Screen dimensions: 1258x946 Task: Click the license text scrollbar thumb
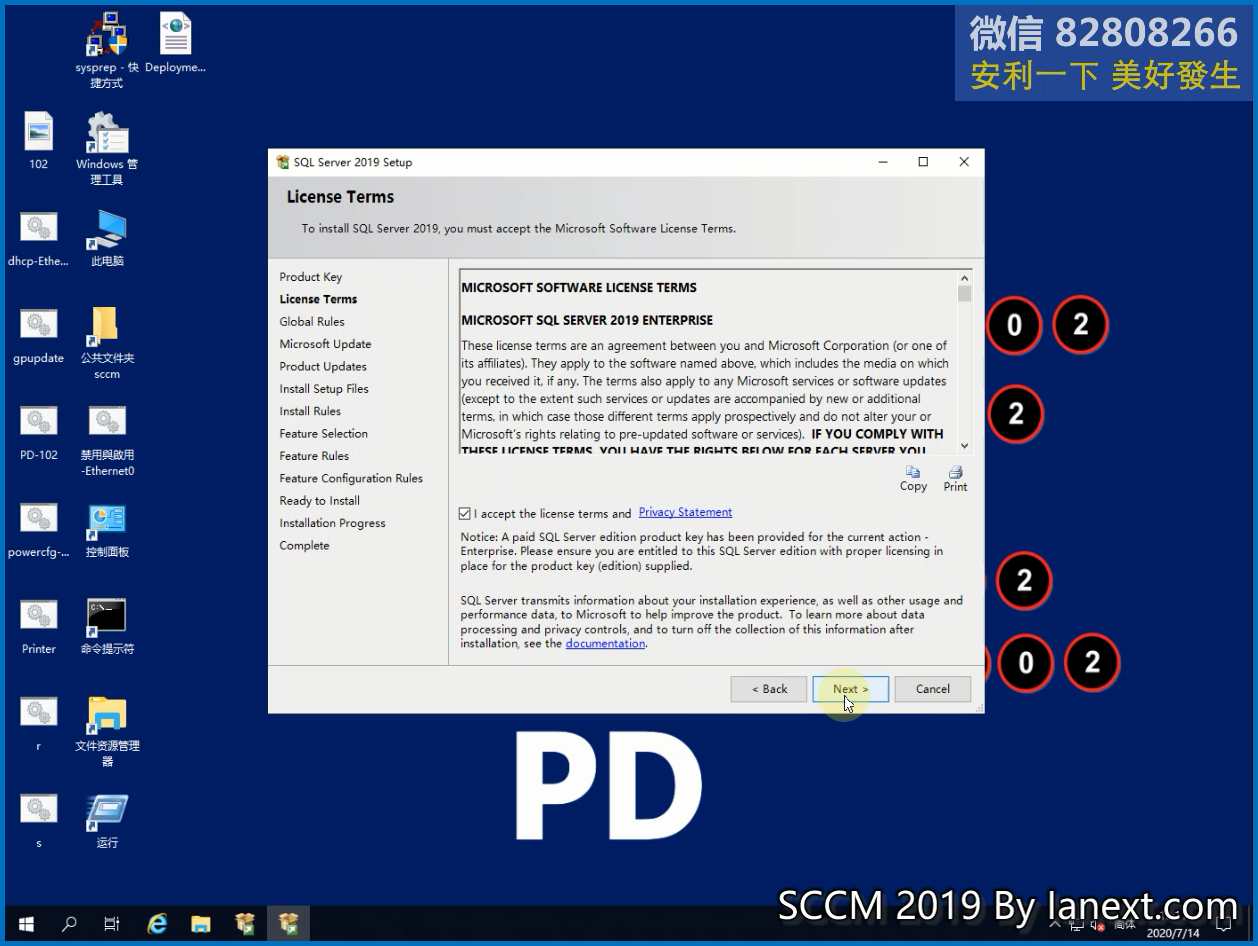tap(964, 294)
